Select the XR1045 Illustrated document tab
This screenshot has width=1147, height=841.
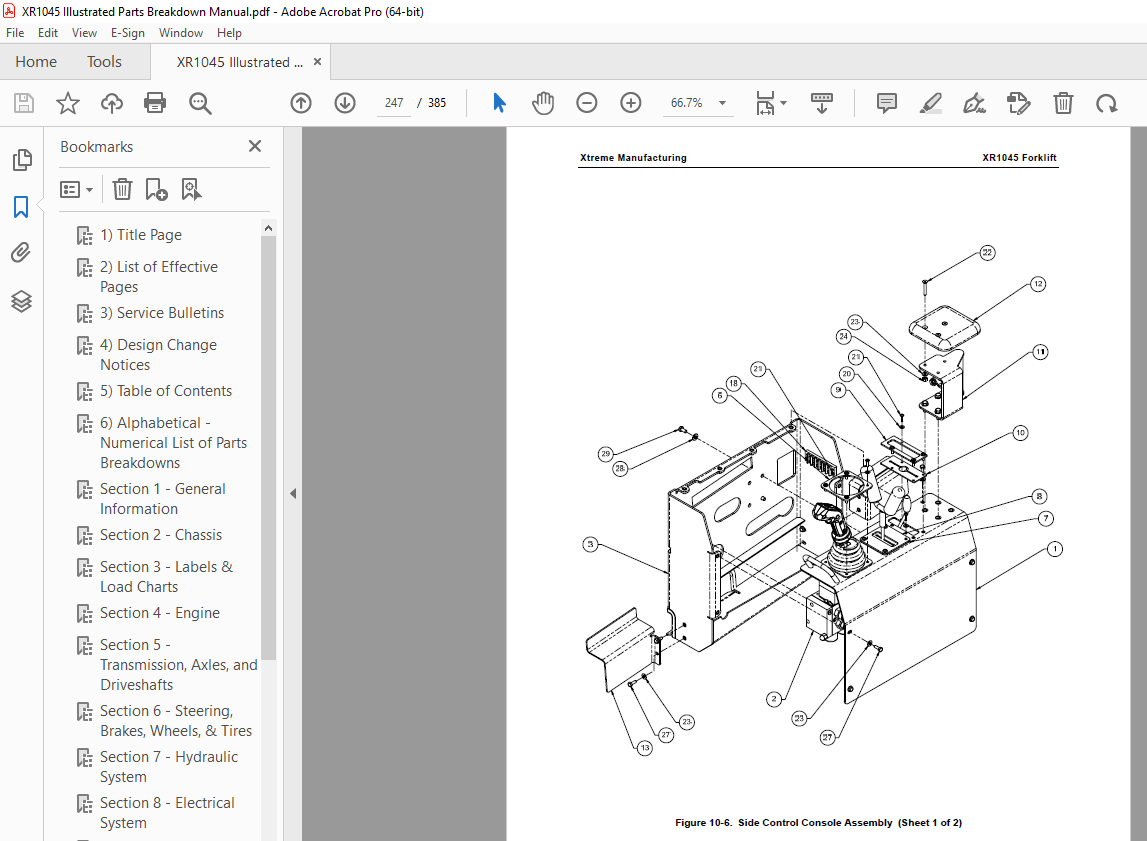[239, 62]
